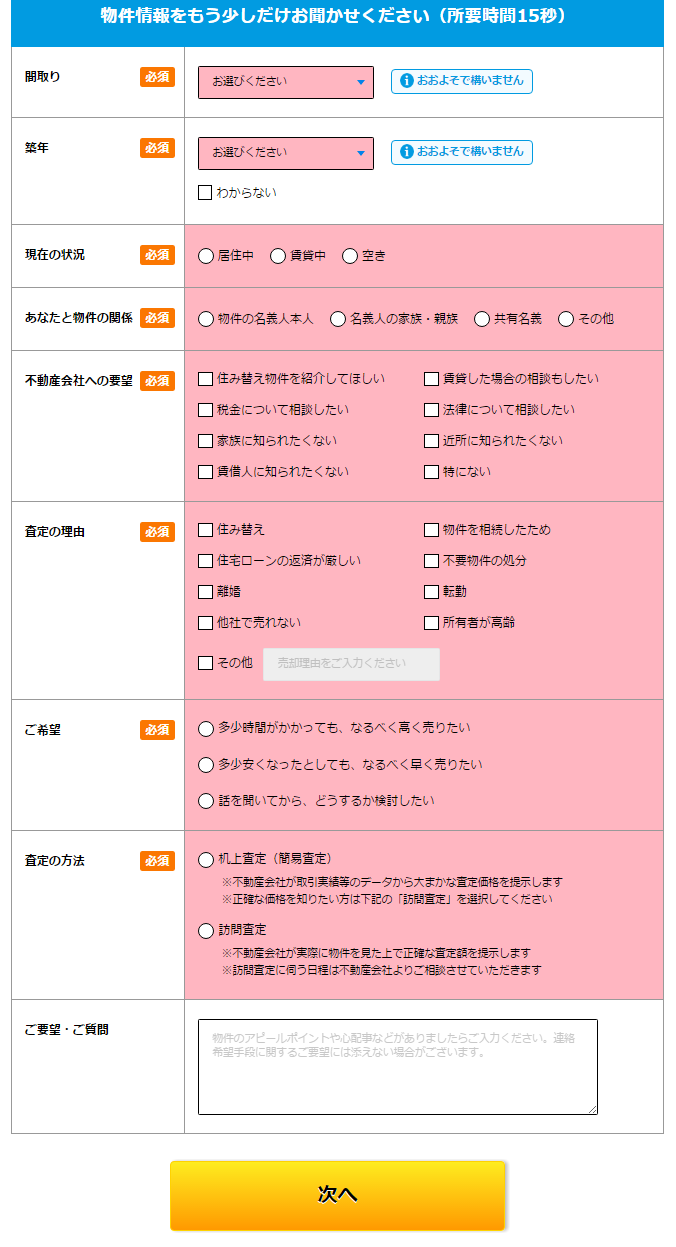Click the 売却理由 text input field
The height and width of the screenshot is (1247, 676).
coord(351,664)
